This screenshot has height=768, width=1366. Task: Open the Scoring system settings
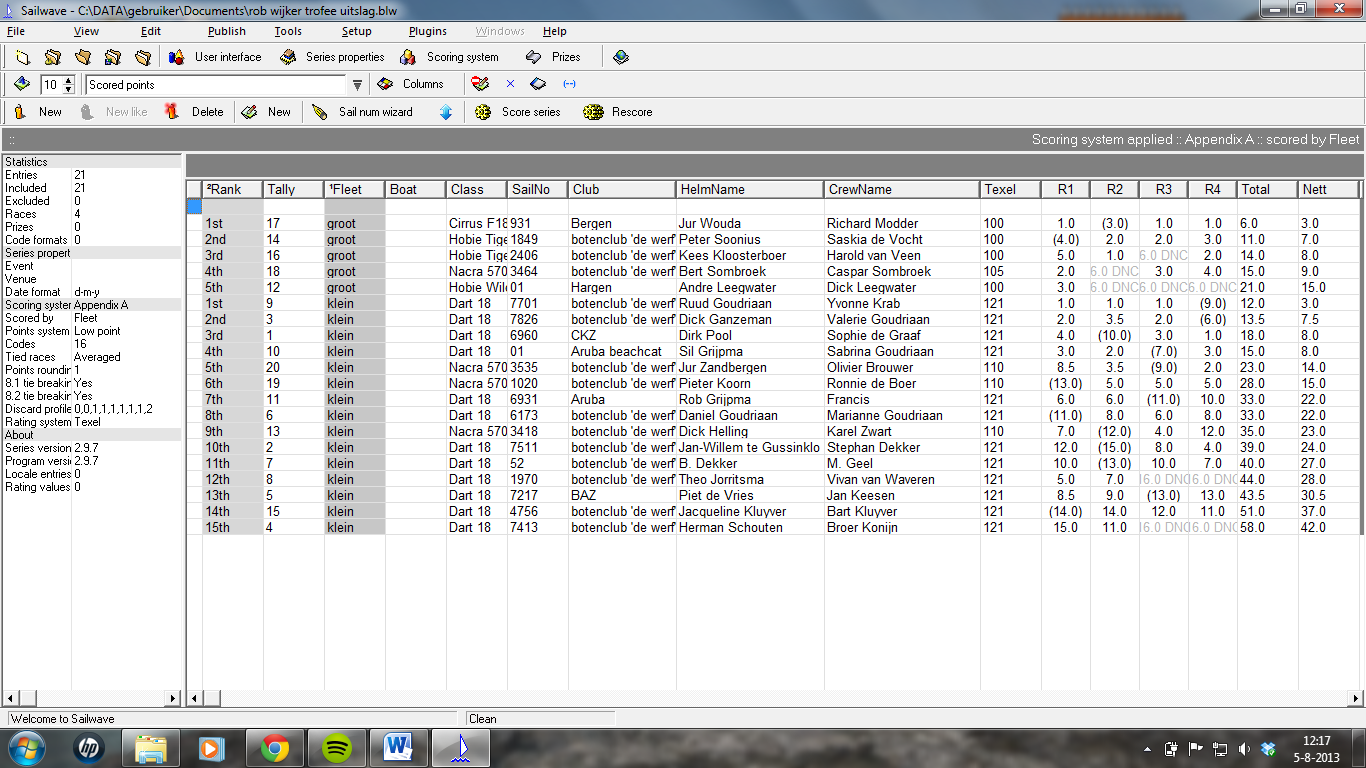click(450, 57)
